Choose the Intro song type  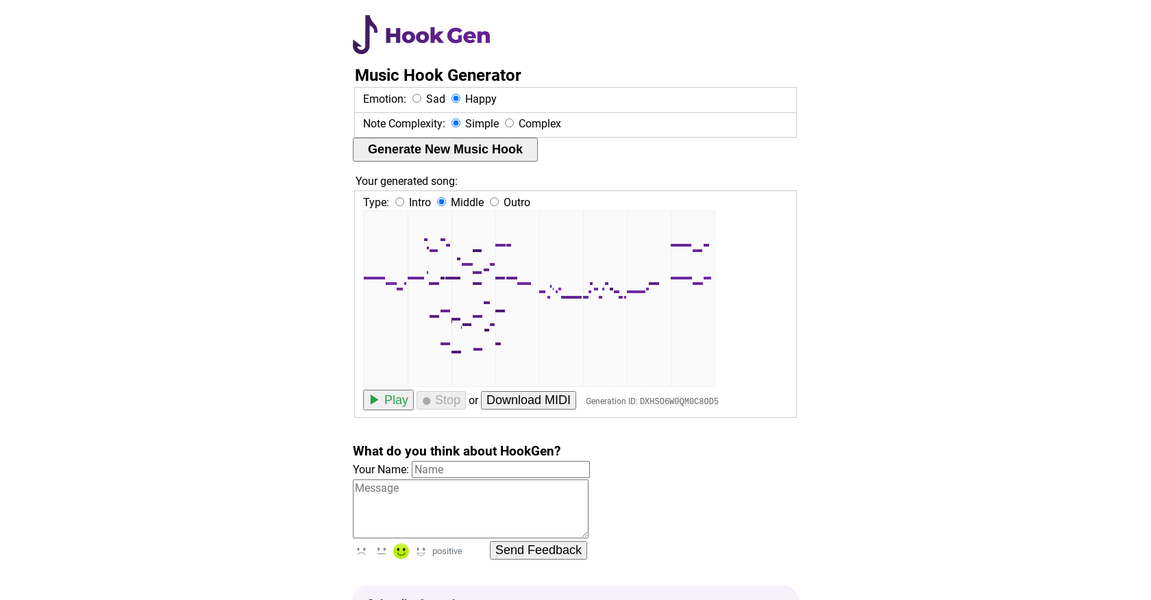tap(399, 202)
